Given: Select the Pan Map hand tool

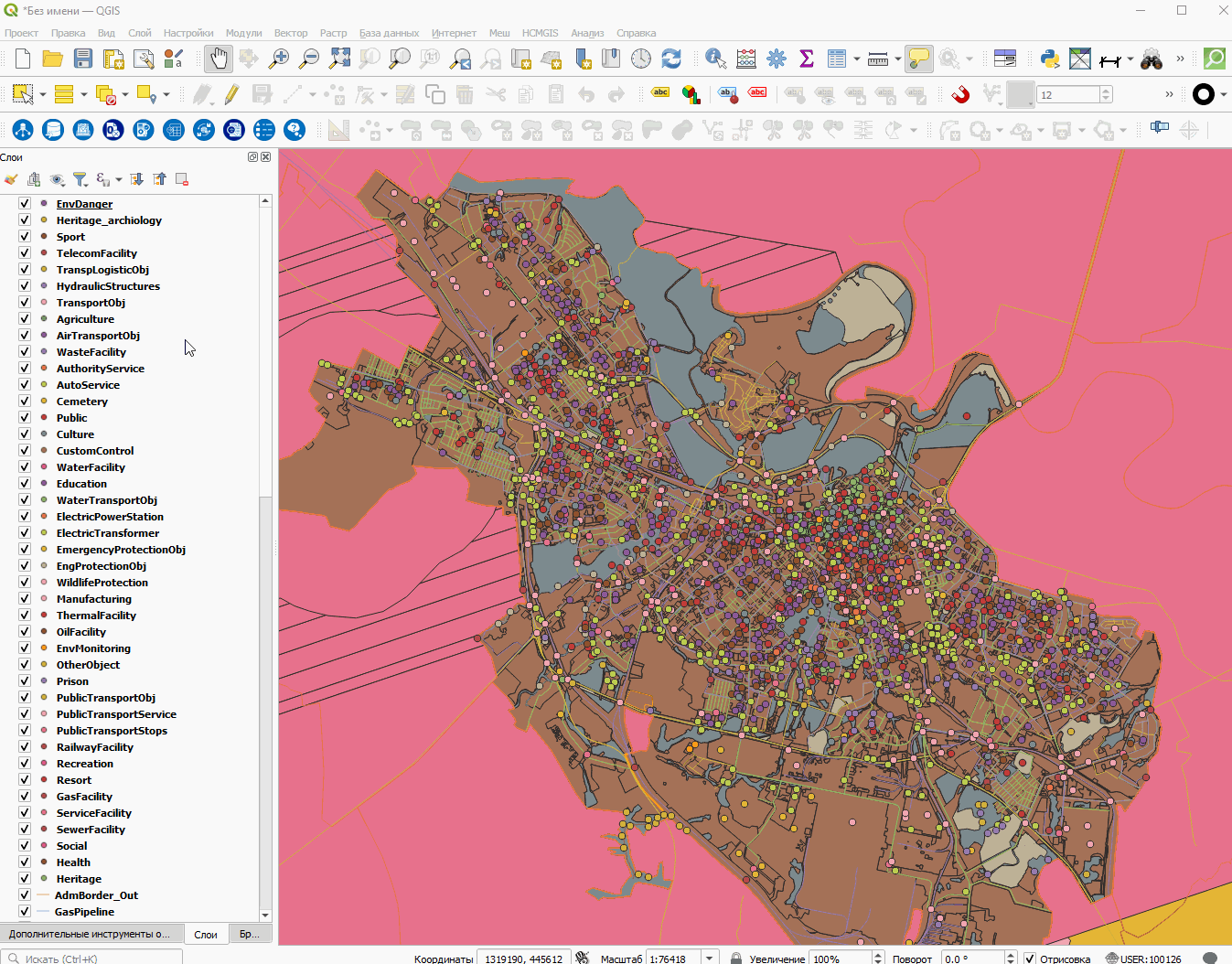Looking at the screenshot, I should tap(218, 59).
